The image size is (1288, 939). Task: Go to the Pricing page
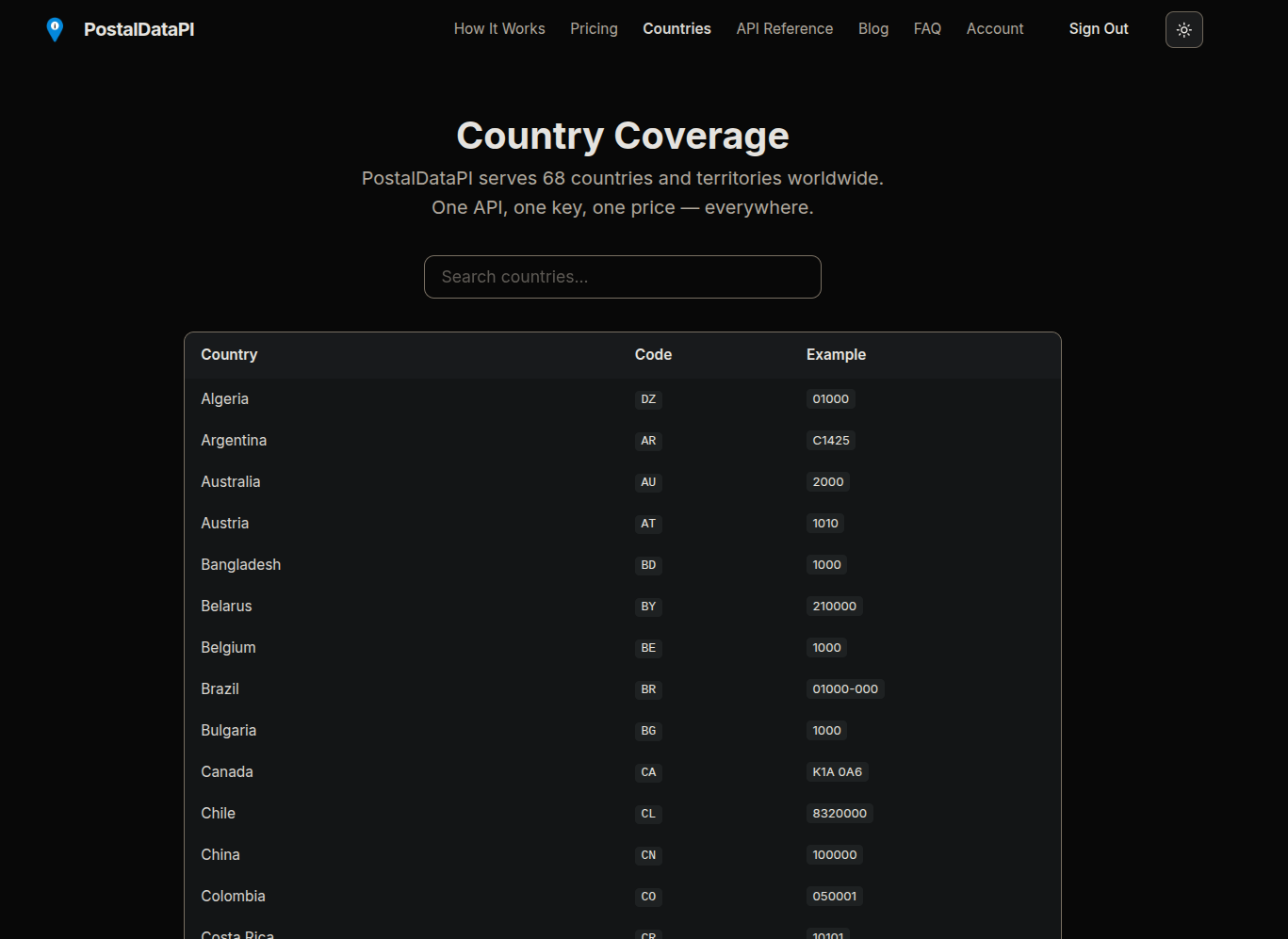[594, 29]
